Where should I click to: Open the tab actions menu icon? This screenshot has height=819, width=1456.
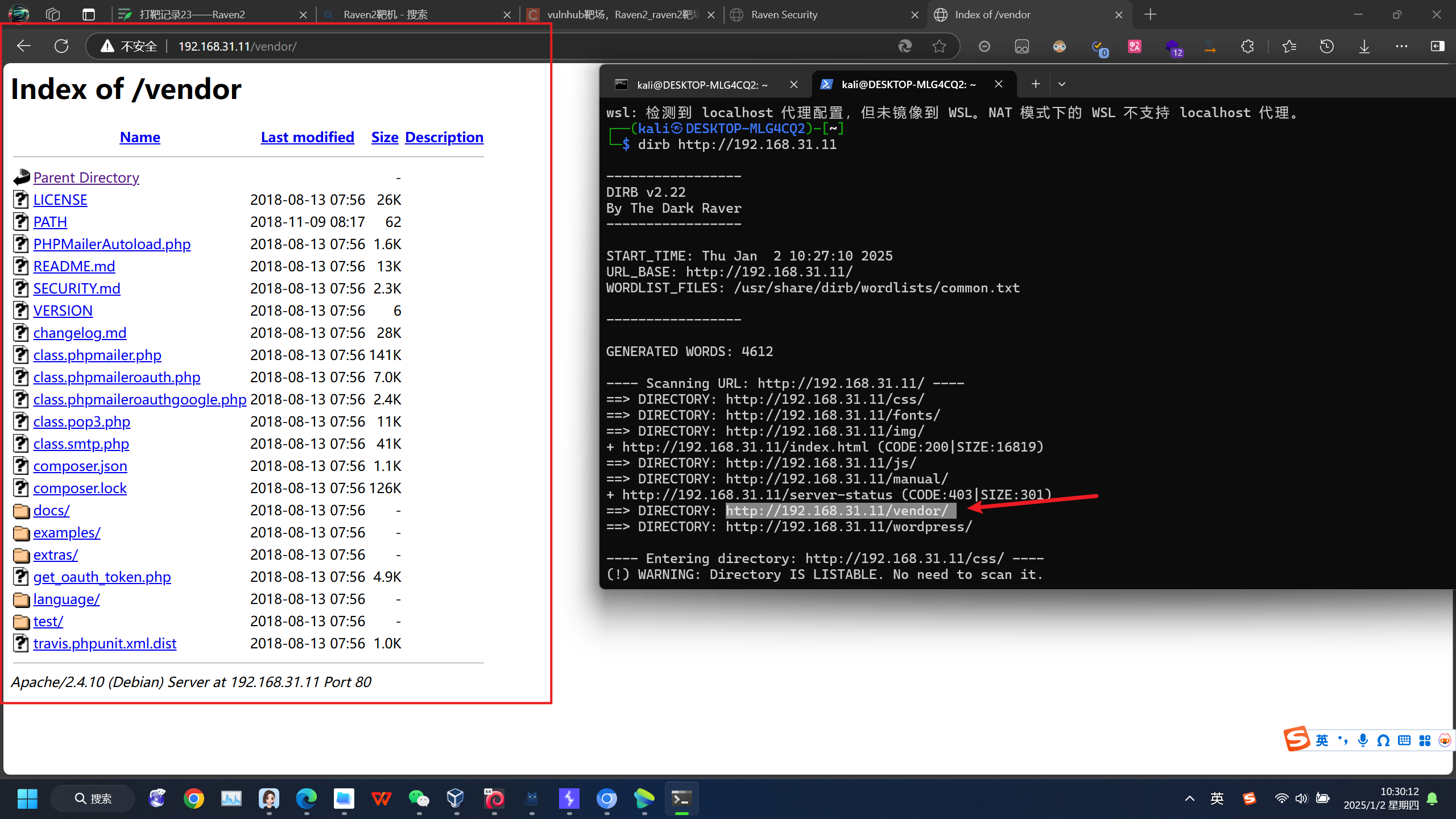(x=89, y=15)
